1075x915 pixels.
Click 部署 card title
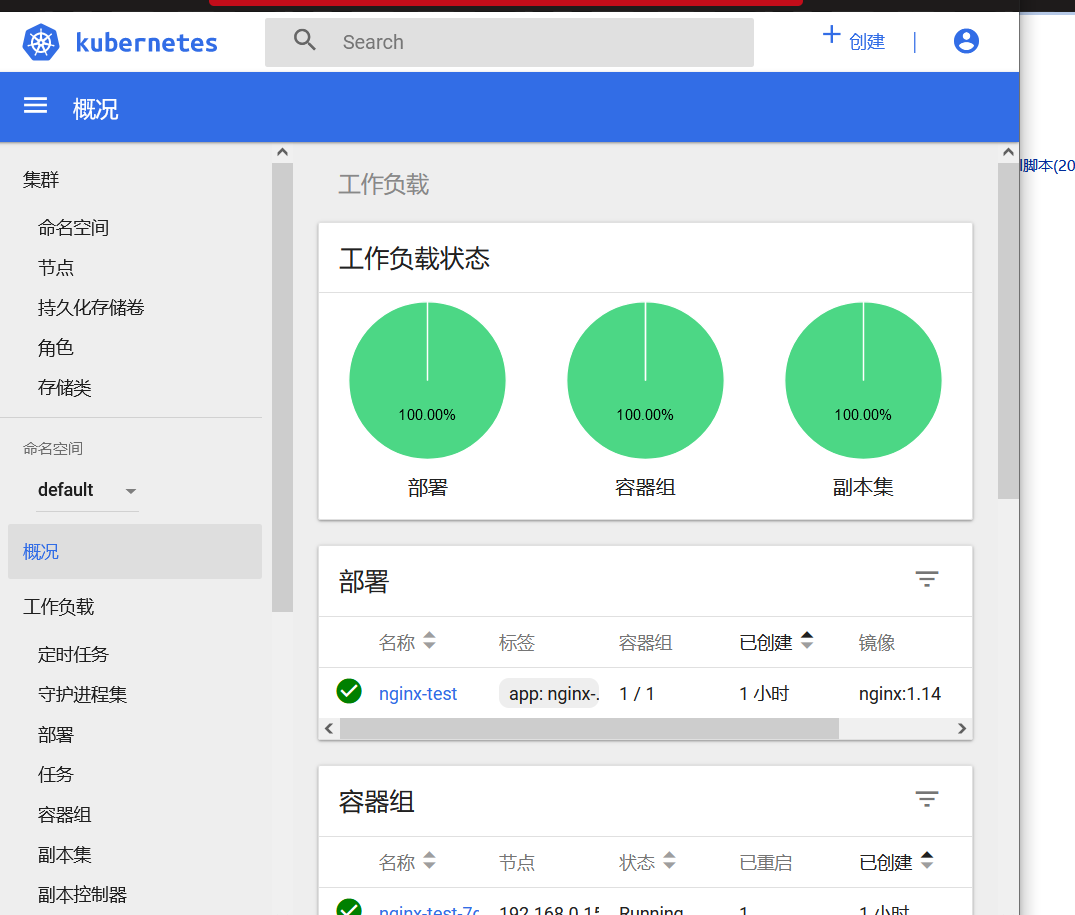click(x=364, y=581)
